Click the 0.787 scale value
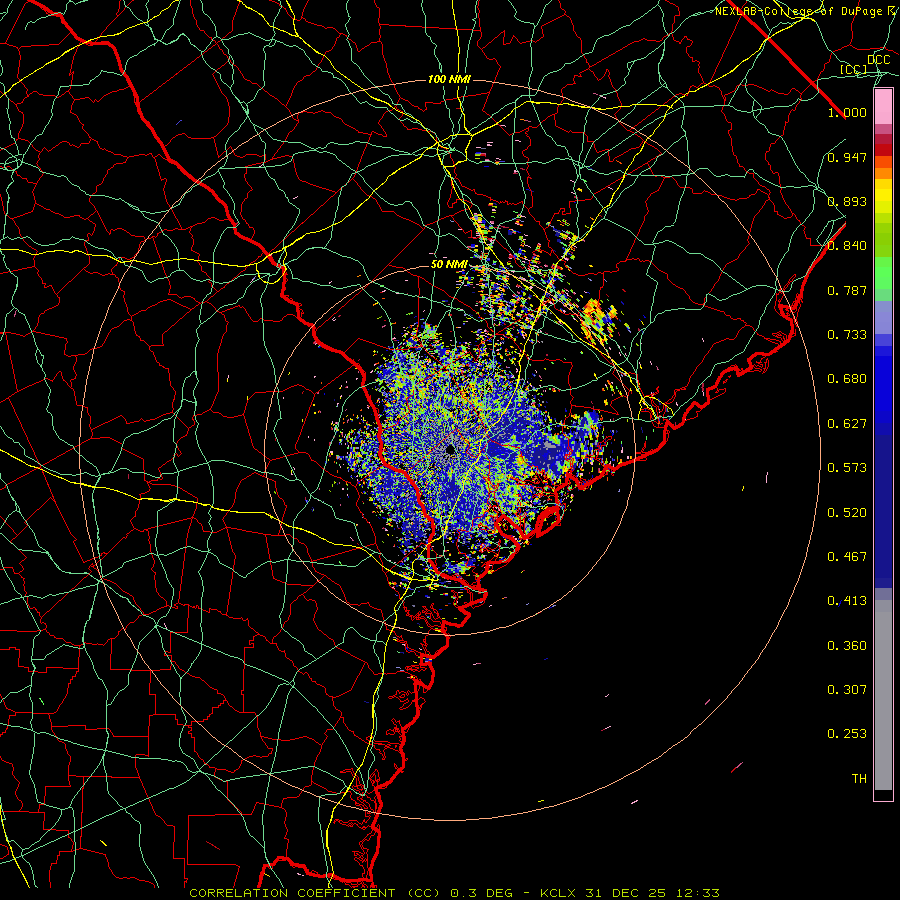This screenshot has height=900, width=900. tap(847, 290)
